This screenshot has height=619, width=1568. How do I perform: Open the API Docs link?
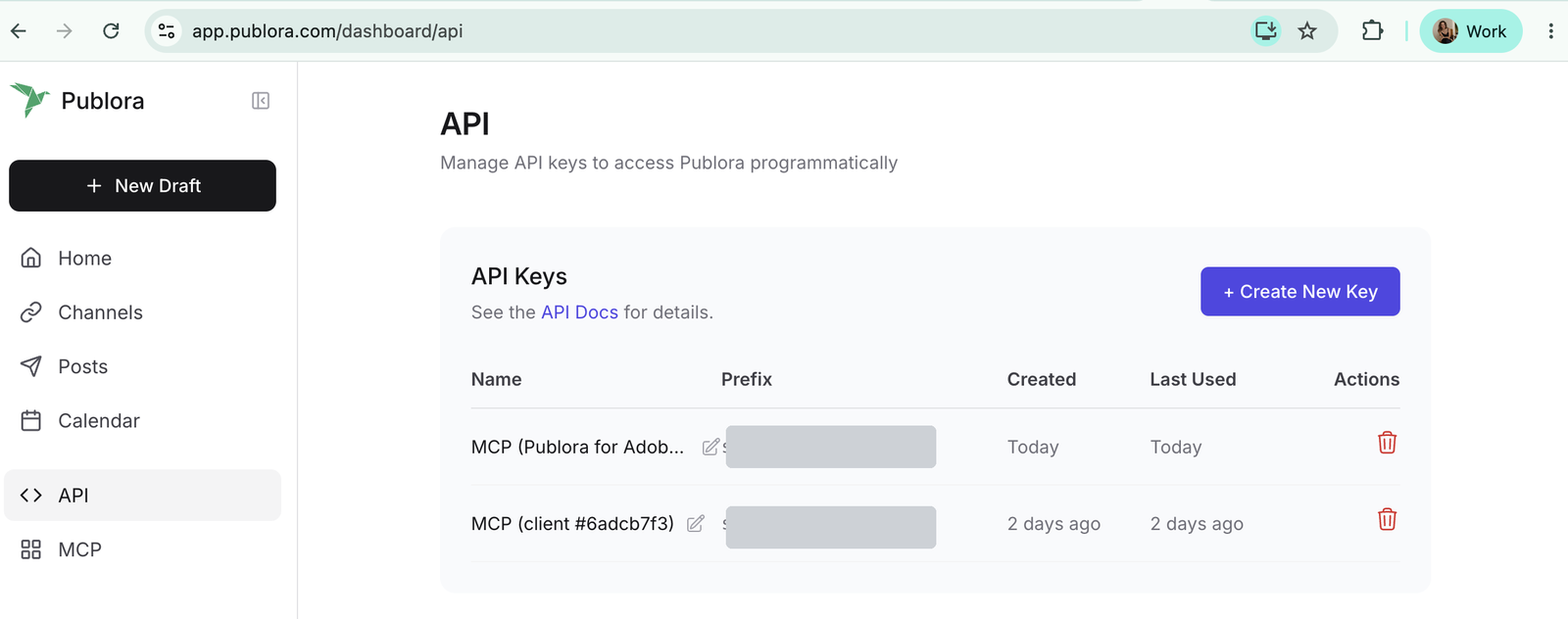pyautogui.click(x=579, y=312)
